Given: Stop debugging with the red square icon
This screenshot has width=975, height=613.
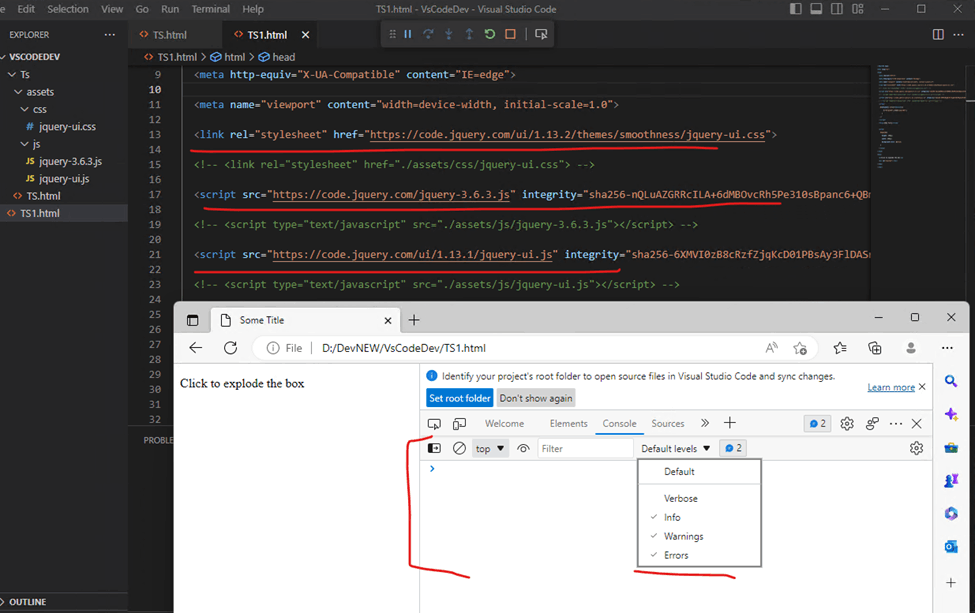Looking at the screenshot, I should (509, 33).
